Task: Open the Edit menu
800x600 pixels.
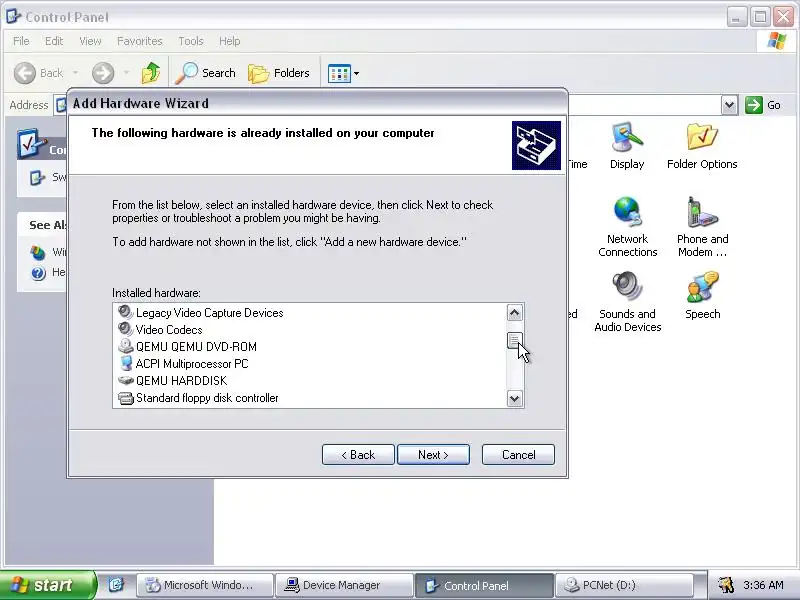Action: (54, 41)
